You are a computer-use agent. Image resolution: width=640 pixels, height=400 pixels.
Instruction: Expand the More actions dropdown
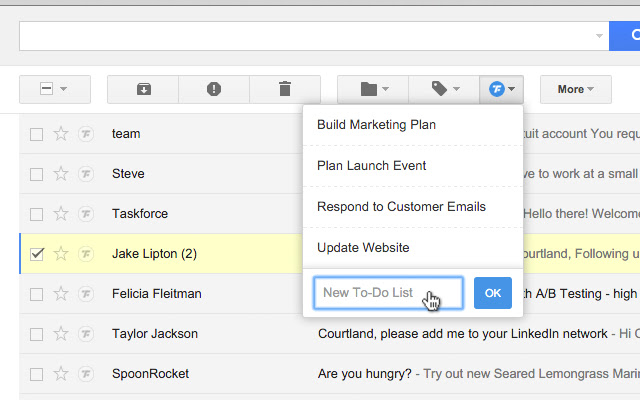[575, 89]
